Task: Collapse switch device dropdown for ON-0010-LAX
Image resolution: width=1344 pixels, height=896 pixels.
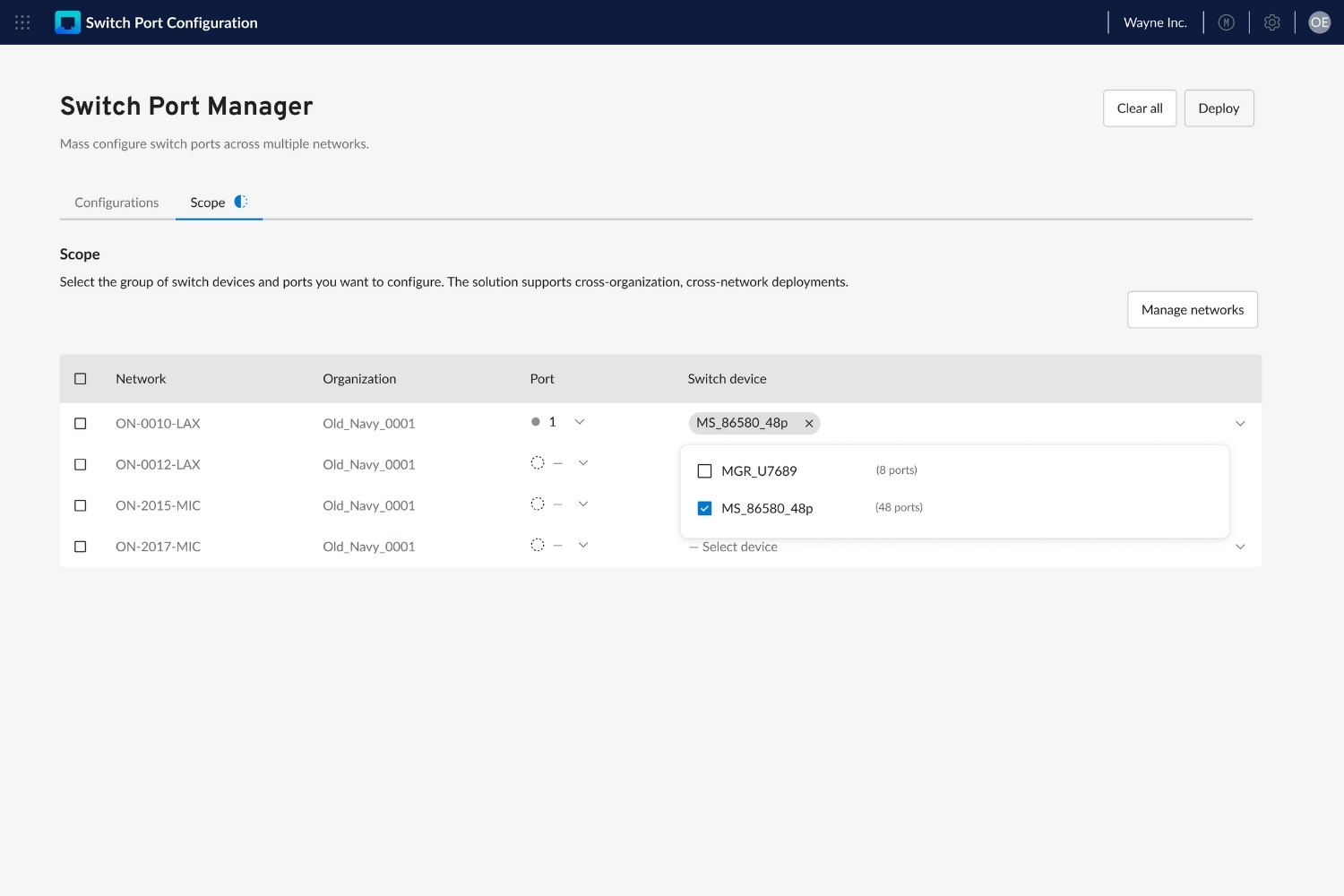Action: [x=1241, y=424]
